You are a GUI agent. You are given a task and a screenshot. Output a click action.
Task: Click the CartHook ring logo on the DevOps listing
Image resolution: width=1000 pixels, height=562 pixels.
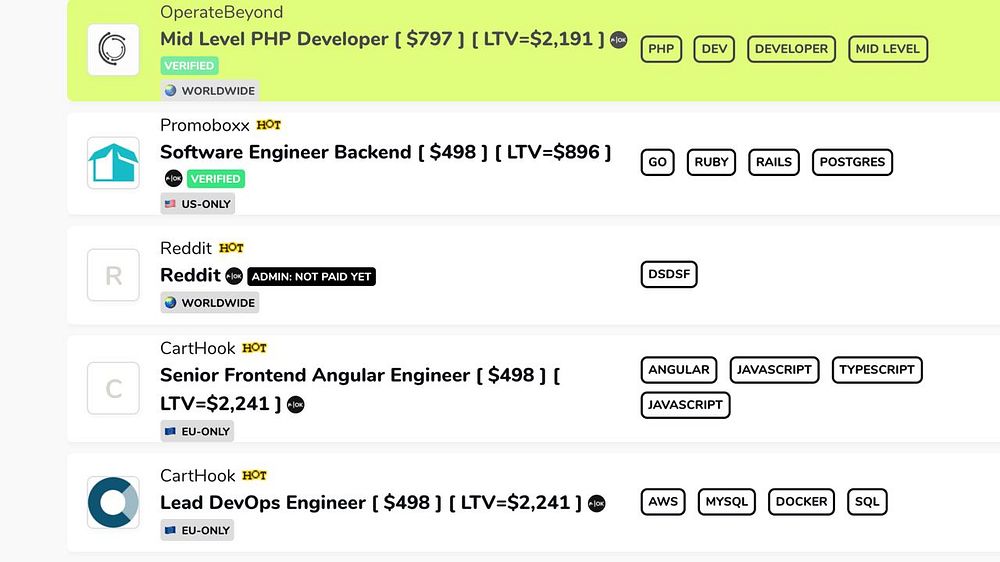click(113, 502)
